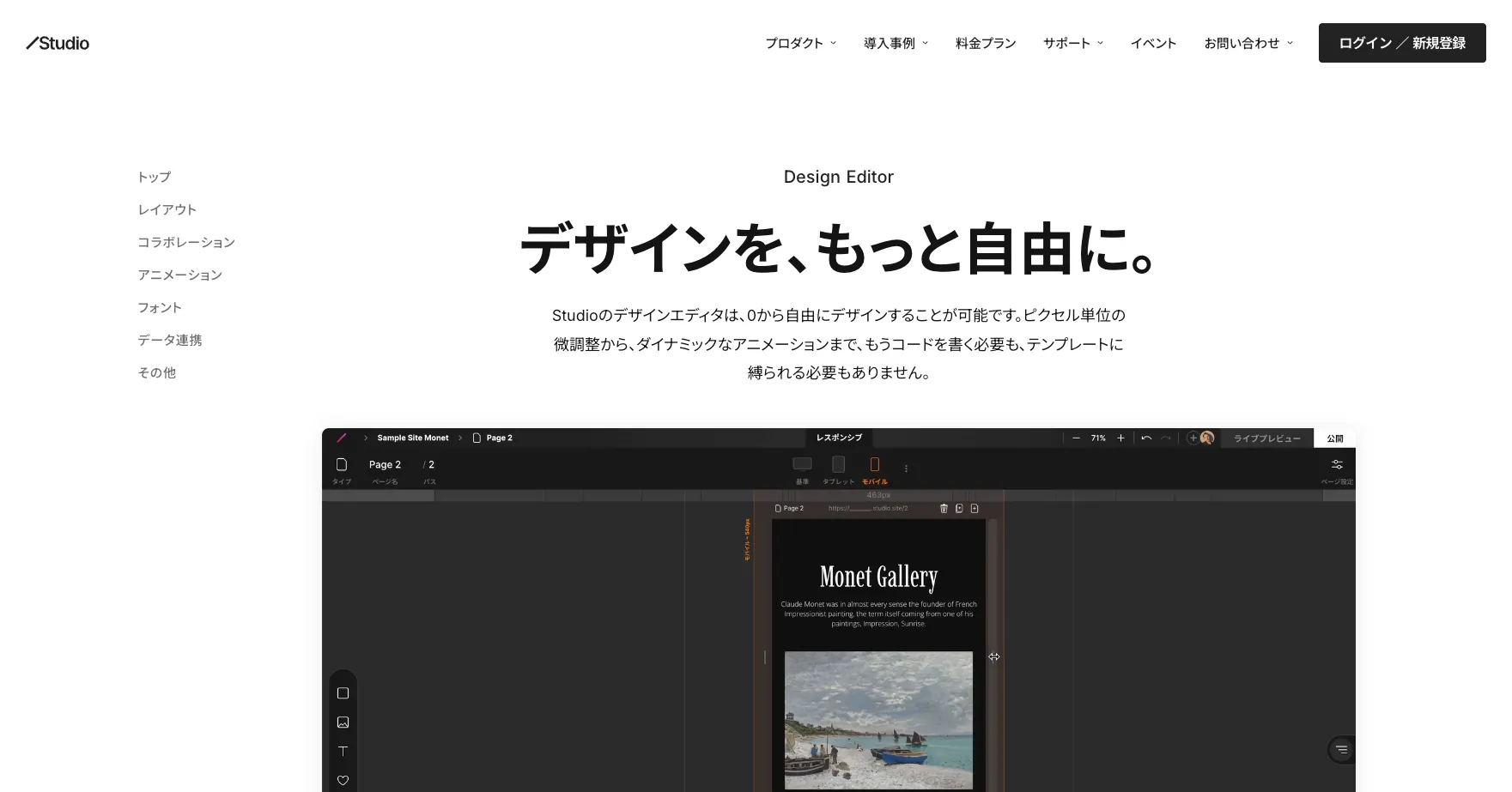Select the Box tool in the editor toolbar
The width and height of the screenshot is (1512, 792).
click(343, 693)
